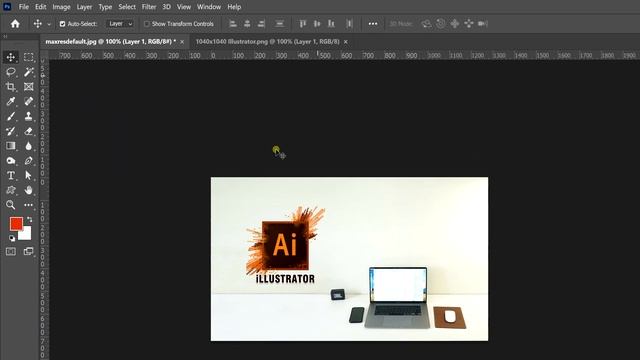The height and width of the screenshot is (360, 640).
Task: Align right edges in options bar
Action: click(261, 24)
